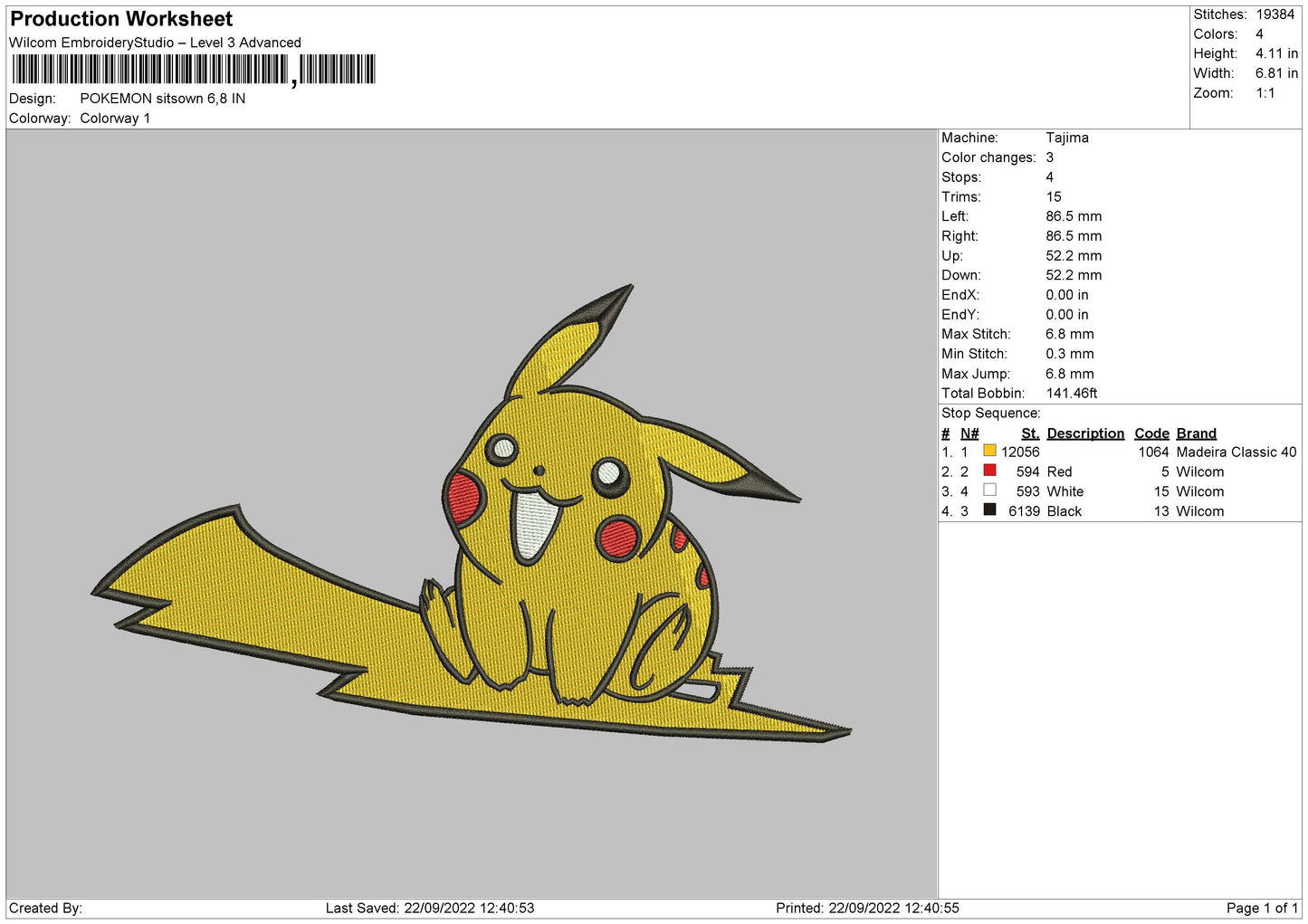1308x924 pixels.
Task: Click the 'N#' column header
Action: pyautogui.click(x=969, y=433)
